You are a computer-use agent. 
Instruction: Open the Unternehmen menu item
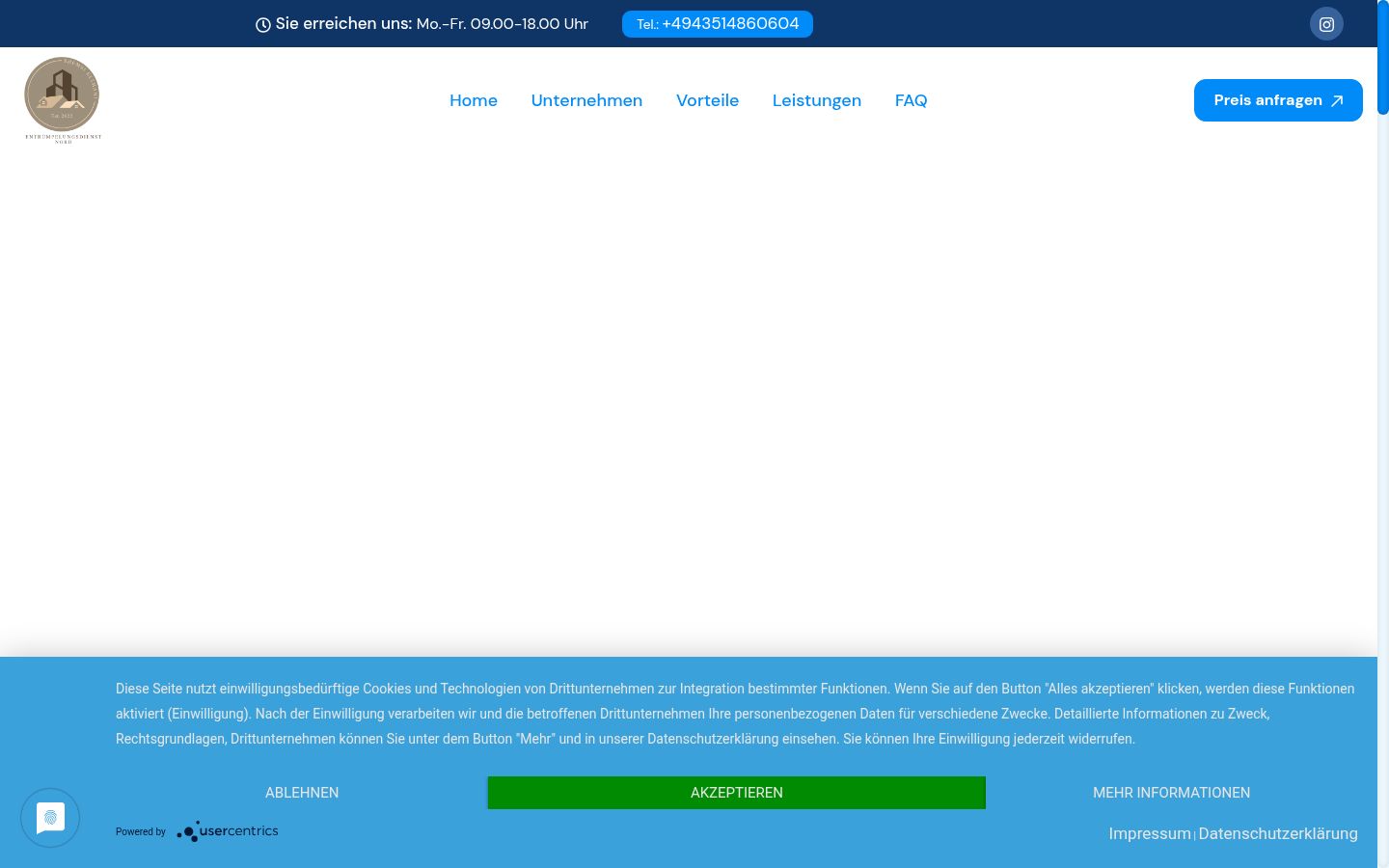point(586,100)
